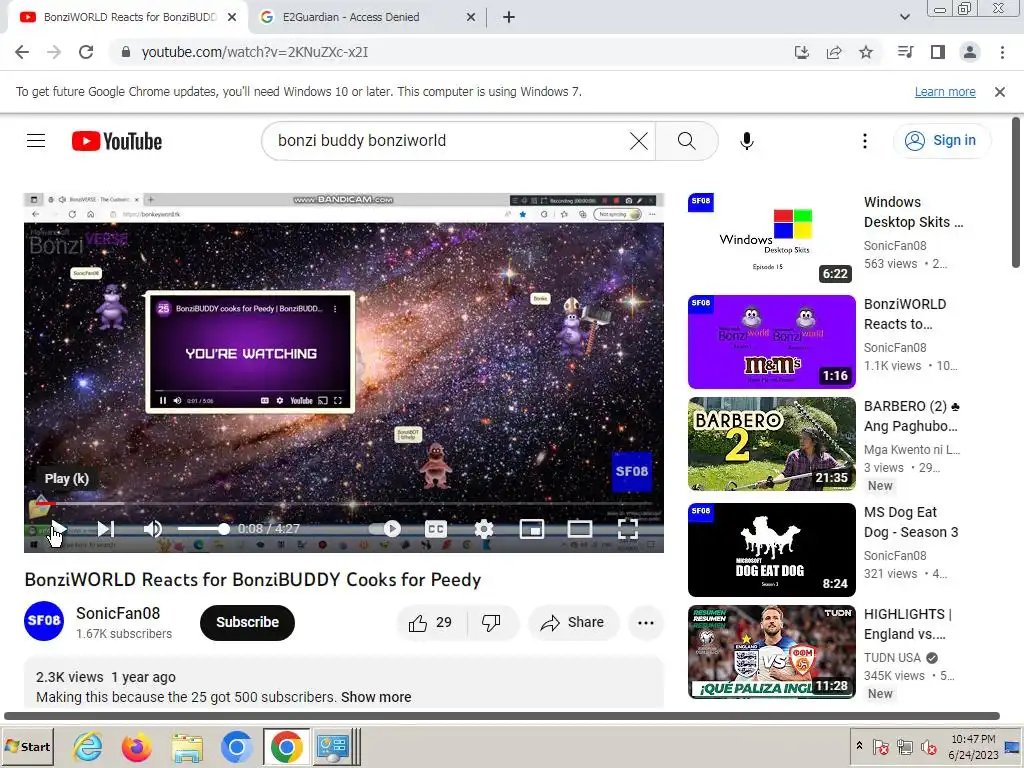Viewport: 1024px width, 768px height.
Task: Click the page vertical scrollbar
Action: tap(1016, 193)
